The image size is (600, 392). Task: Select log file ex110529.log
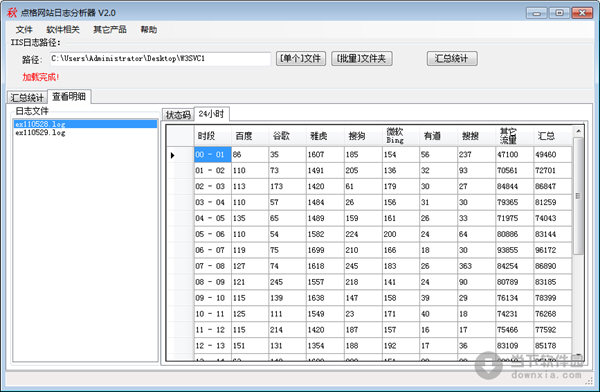[x=85, y=132]
